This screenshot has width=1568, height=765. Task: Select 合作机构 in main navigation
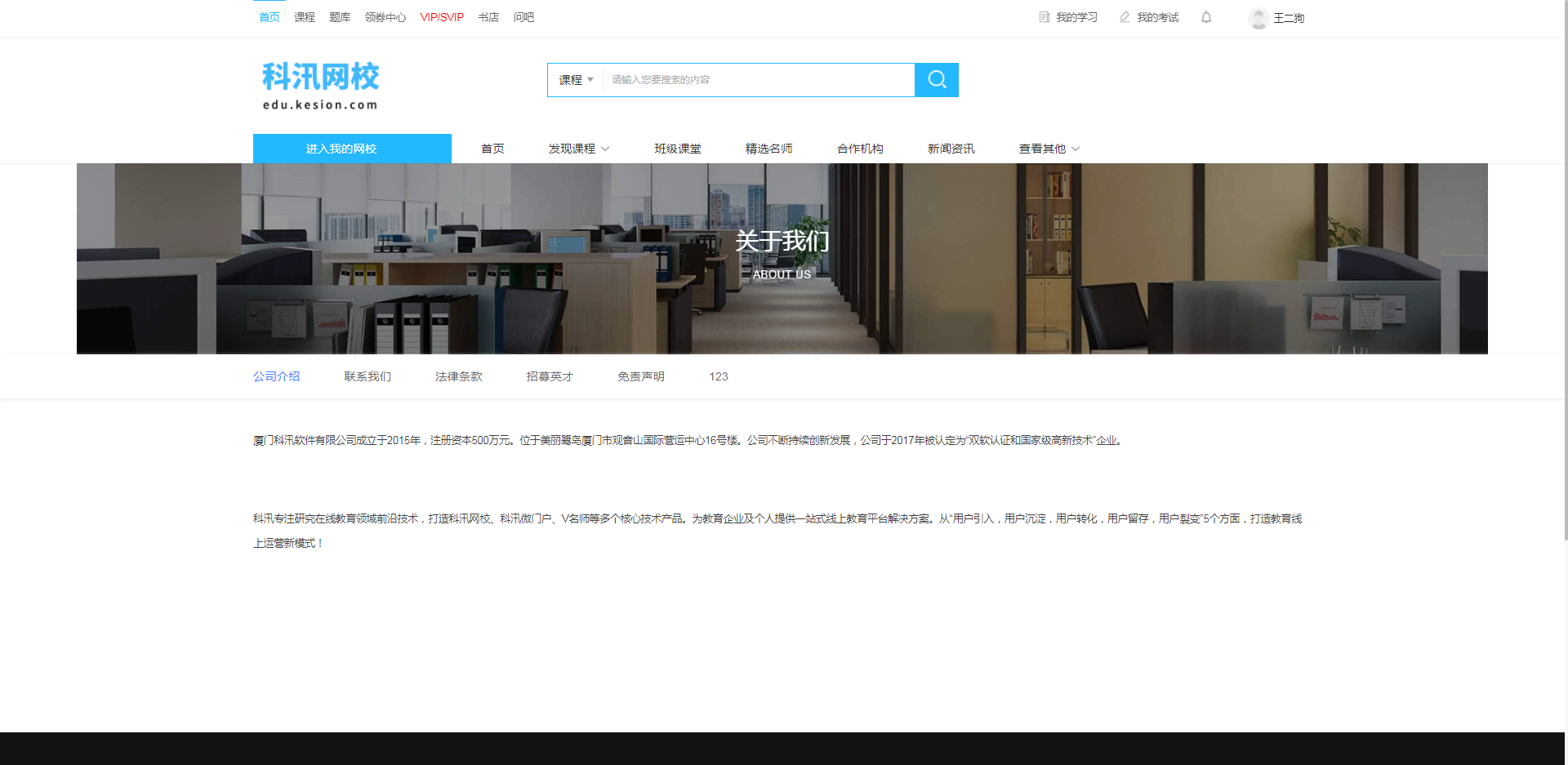point(860,149)
